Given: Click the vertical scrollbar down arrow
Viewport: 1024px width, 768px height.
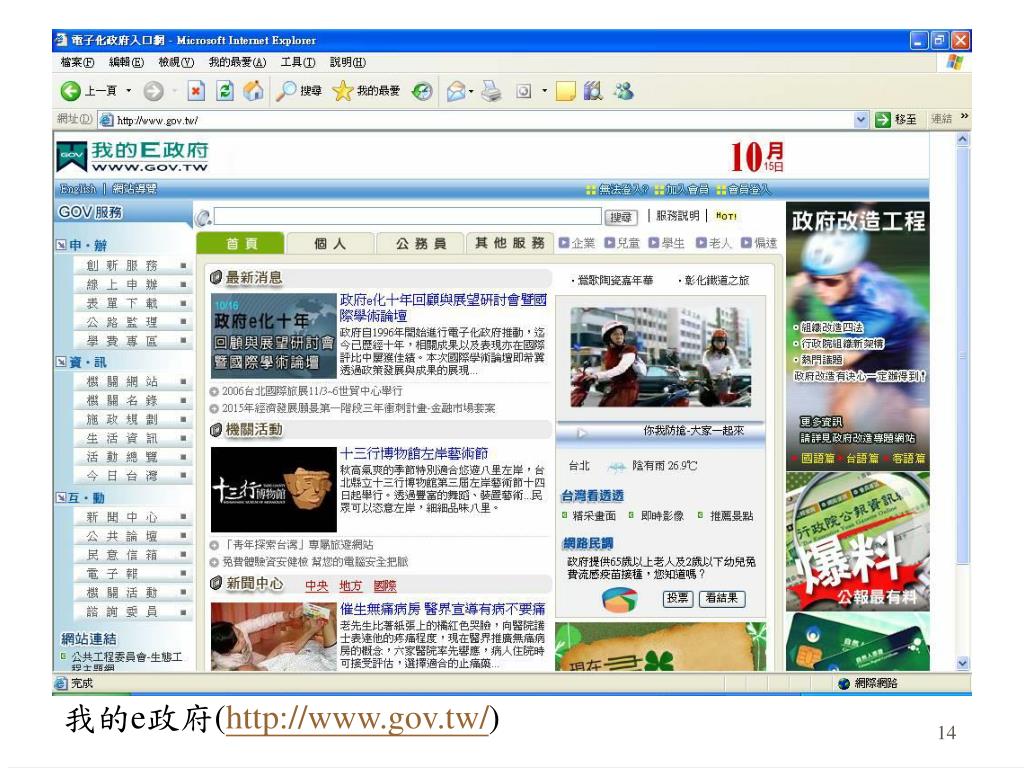Looking at the screenshot, I should (963, 664).
